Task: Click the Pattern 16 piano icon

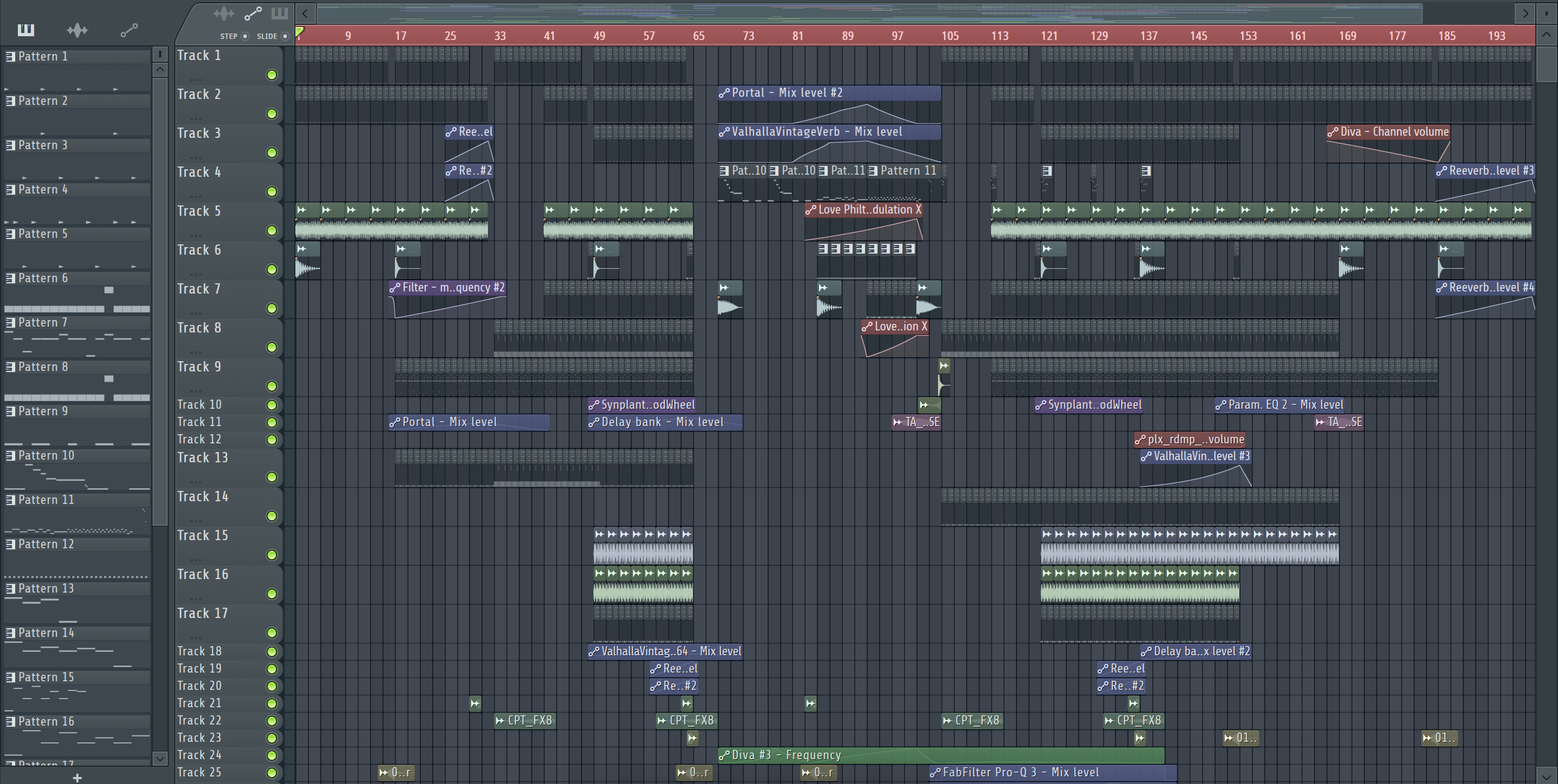Action: pyautogui.click(x=10, y=722)
